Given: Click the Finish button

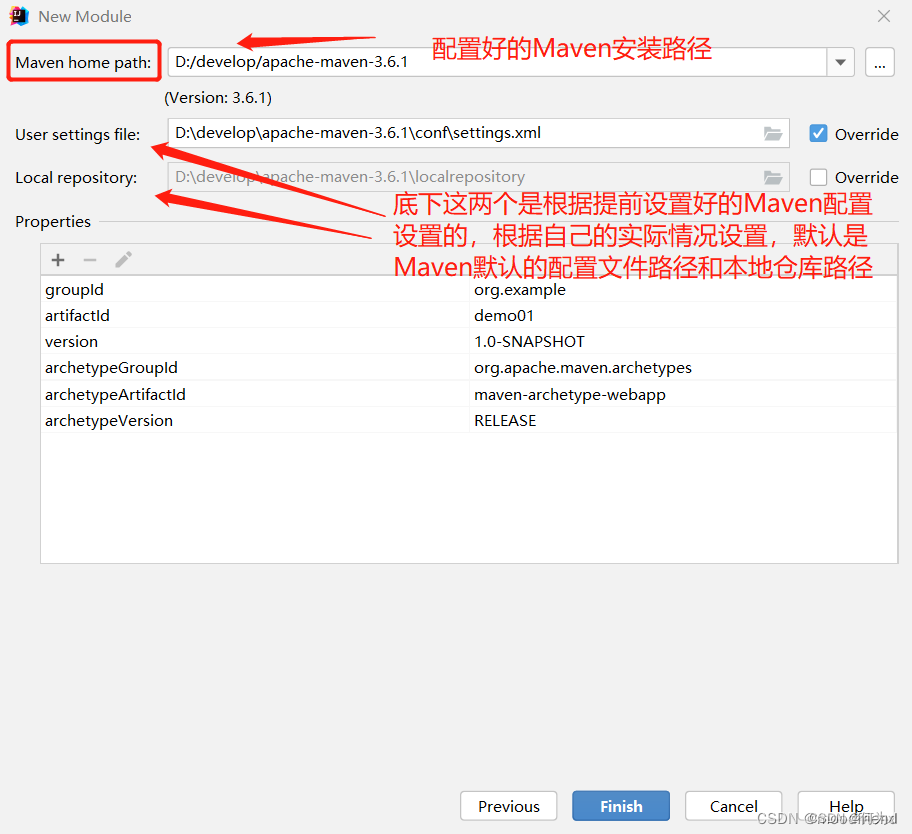Looking at the screenshot, I should [620, 806].
